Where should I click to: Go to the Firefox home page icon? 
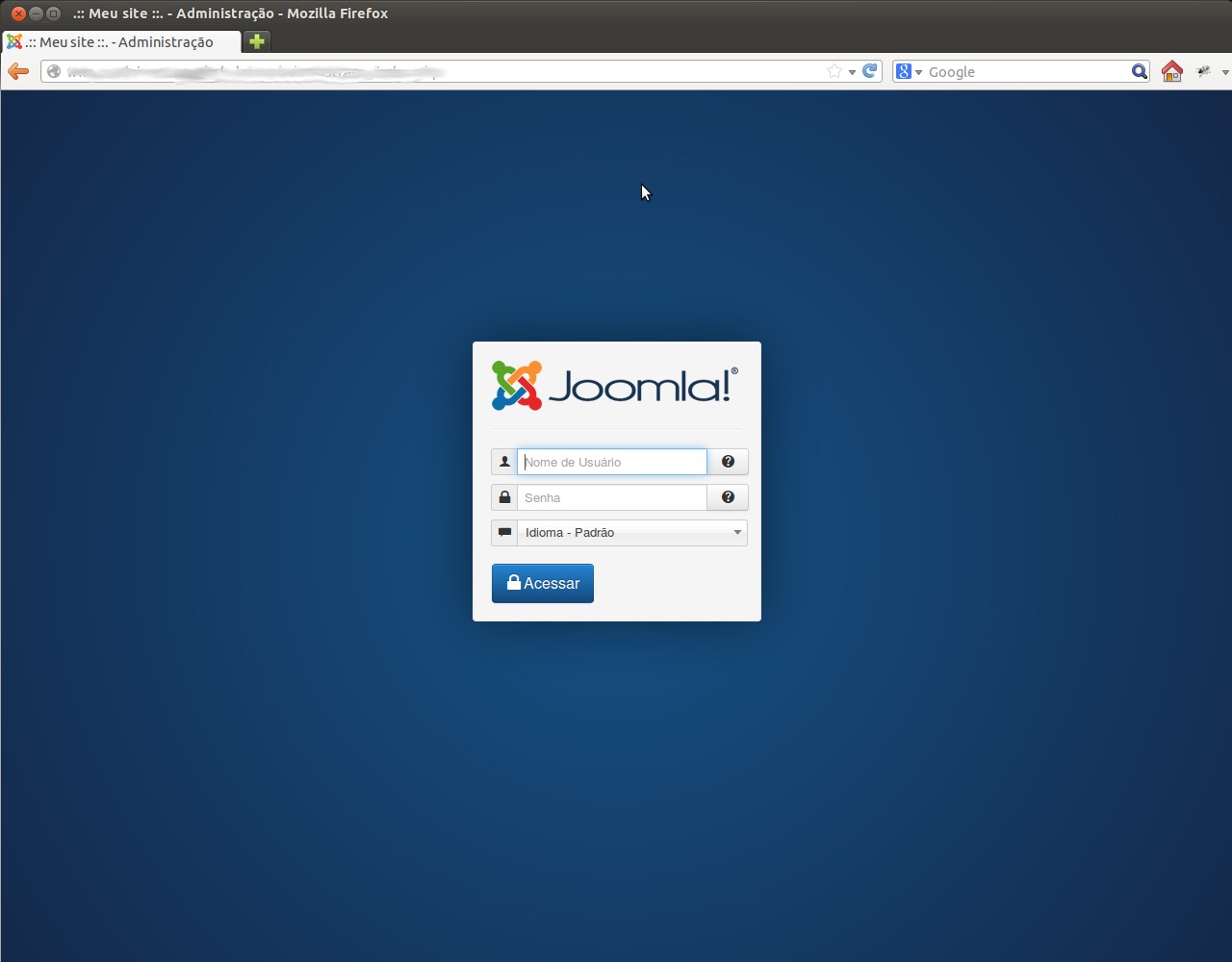tap(1171, 71)
